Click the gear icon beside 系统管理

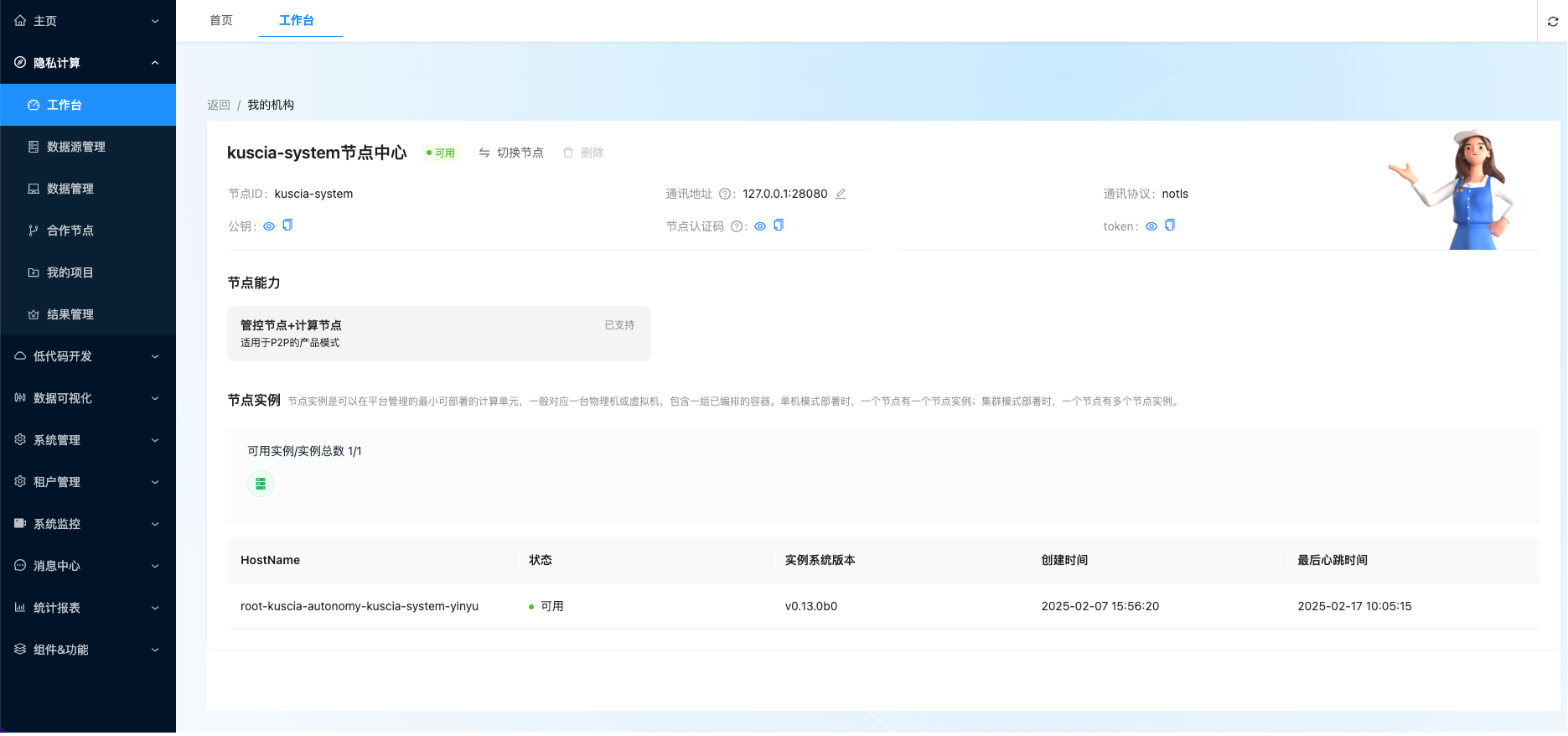(20, 439)
